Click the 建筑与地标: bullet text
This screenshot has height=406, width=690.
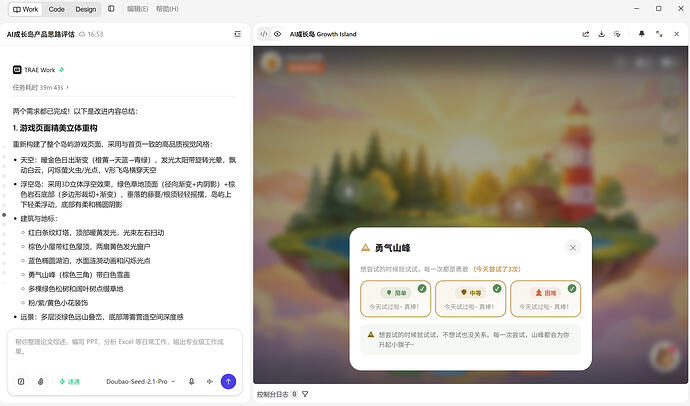(39, 219)
